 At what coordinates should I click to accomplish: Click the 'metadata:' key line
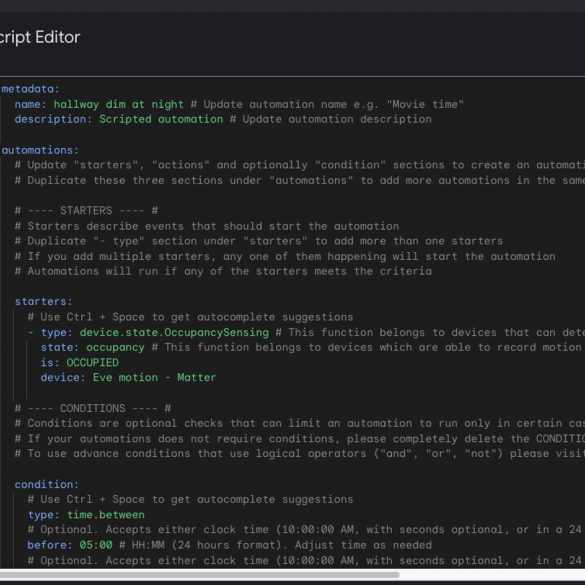[x=30, y=89]
